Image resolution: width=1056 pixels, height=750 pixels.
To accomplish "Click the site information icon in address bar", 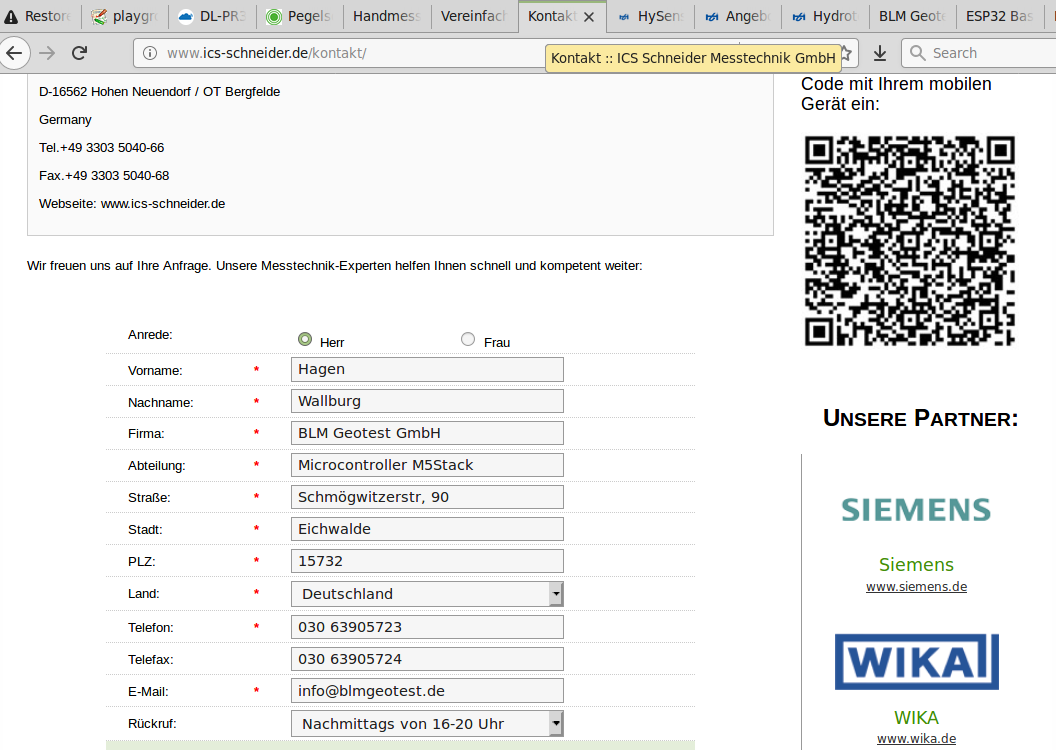I will click(150, 53).
